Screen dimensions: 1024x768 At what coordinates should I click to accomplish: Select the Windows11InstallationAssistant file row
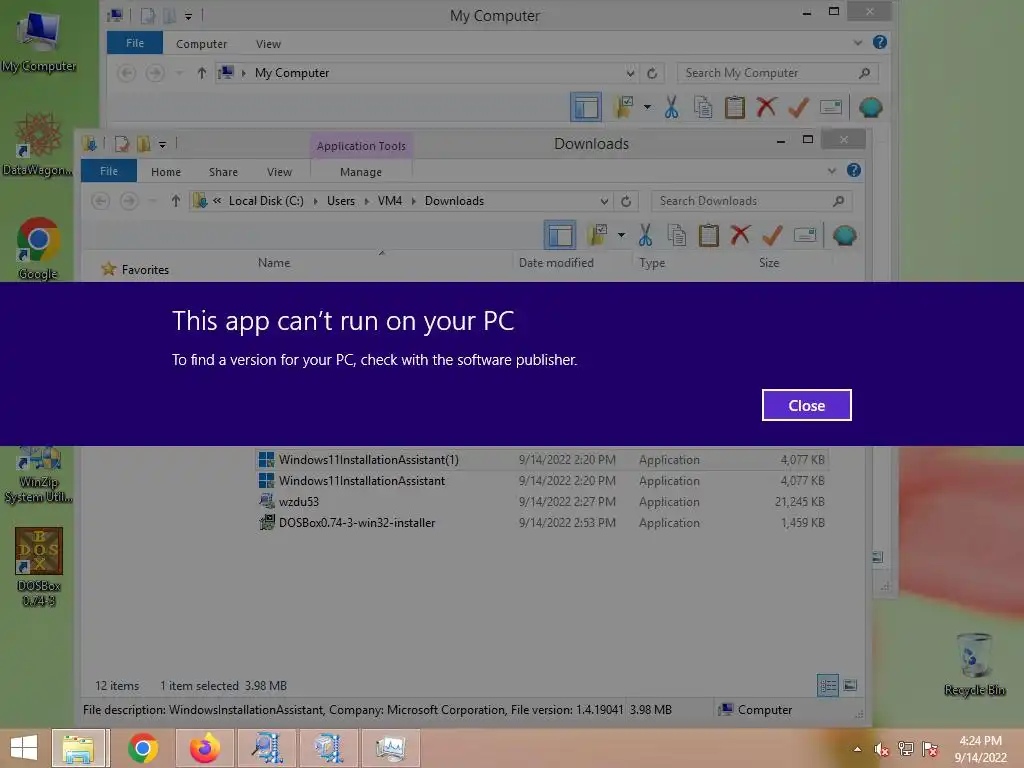coord(541,481)
